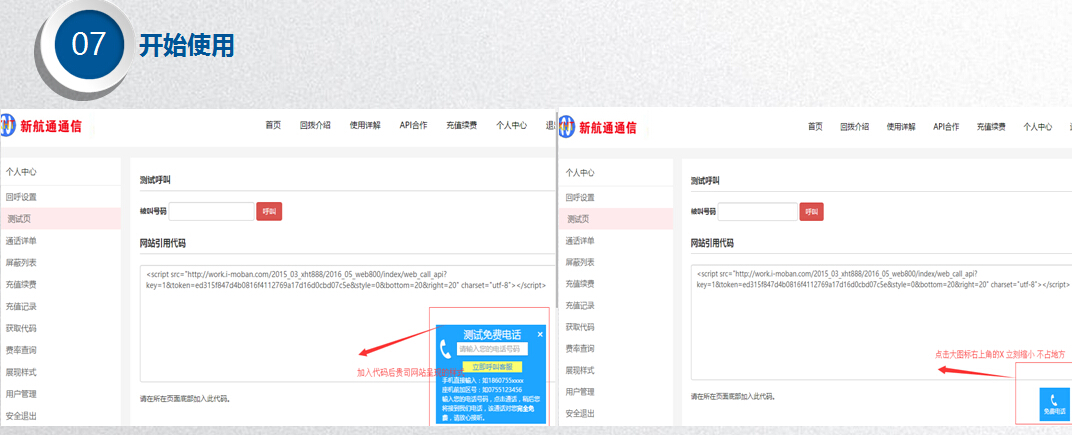The height and width of the screenshot is (435, 1072).
Task: Focus 被叫号码 input in left screenshot
Action: tap(212, 211)
